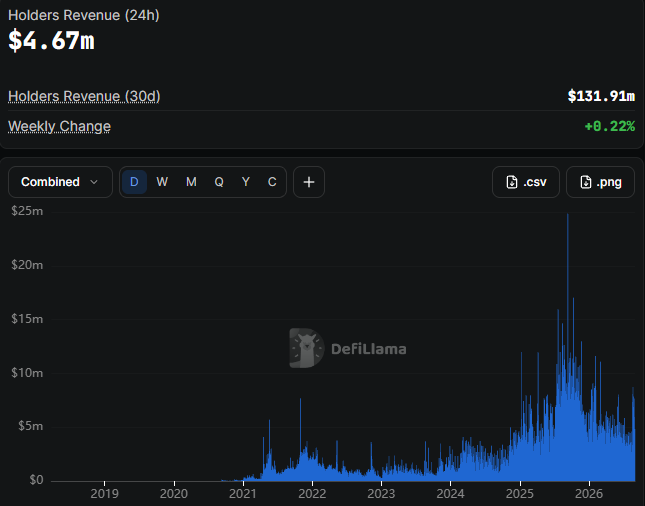Click the 2021 x-axis label
This screenshot has width=645, height=506.
tap(243, 494)
